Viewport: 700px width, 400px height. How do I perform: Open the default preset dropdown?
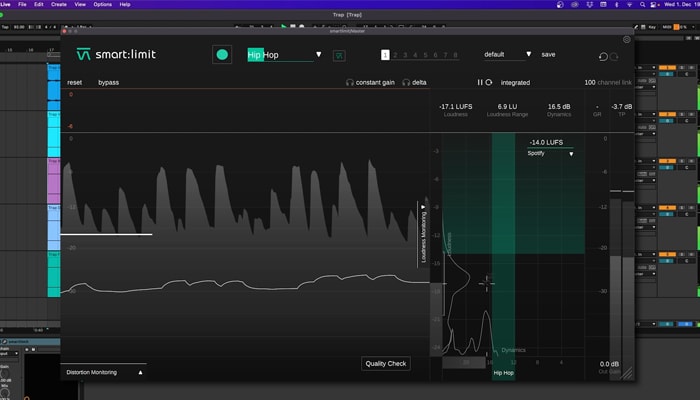[x=529, y=54]
